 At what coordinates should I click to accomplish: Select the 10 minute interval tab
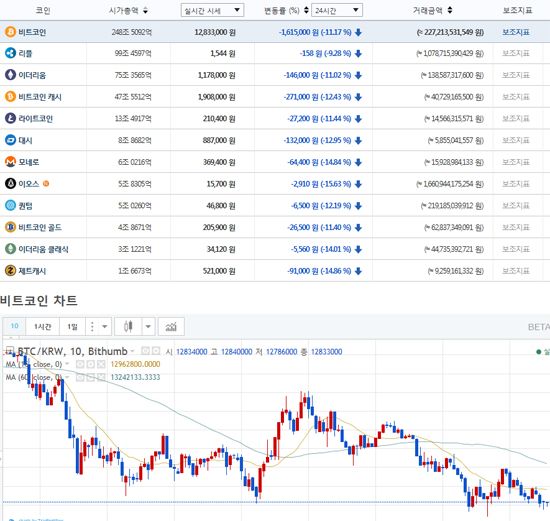[x=14, y=326]
